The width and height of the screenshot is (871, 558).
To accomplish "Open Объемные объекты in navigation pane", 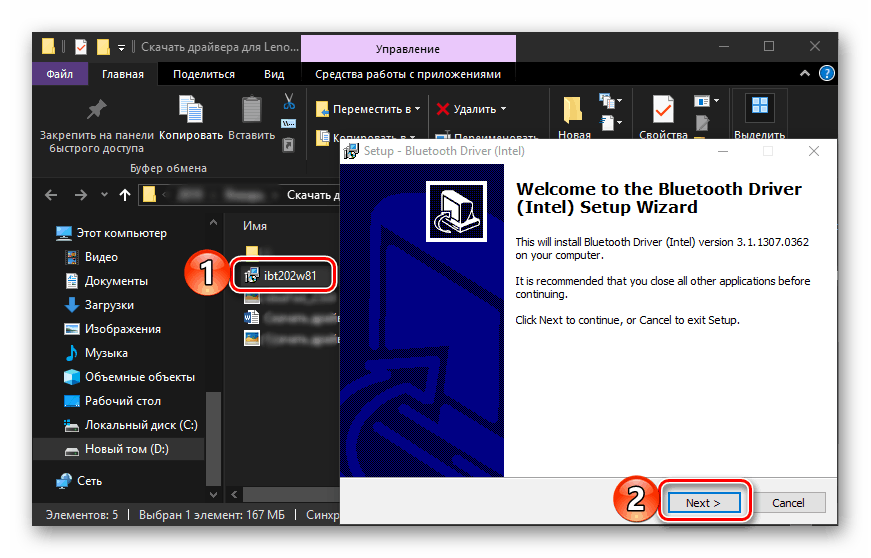I will (139, 376).
